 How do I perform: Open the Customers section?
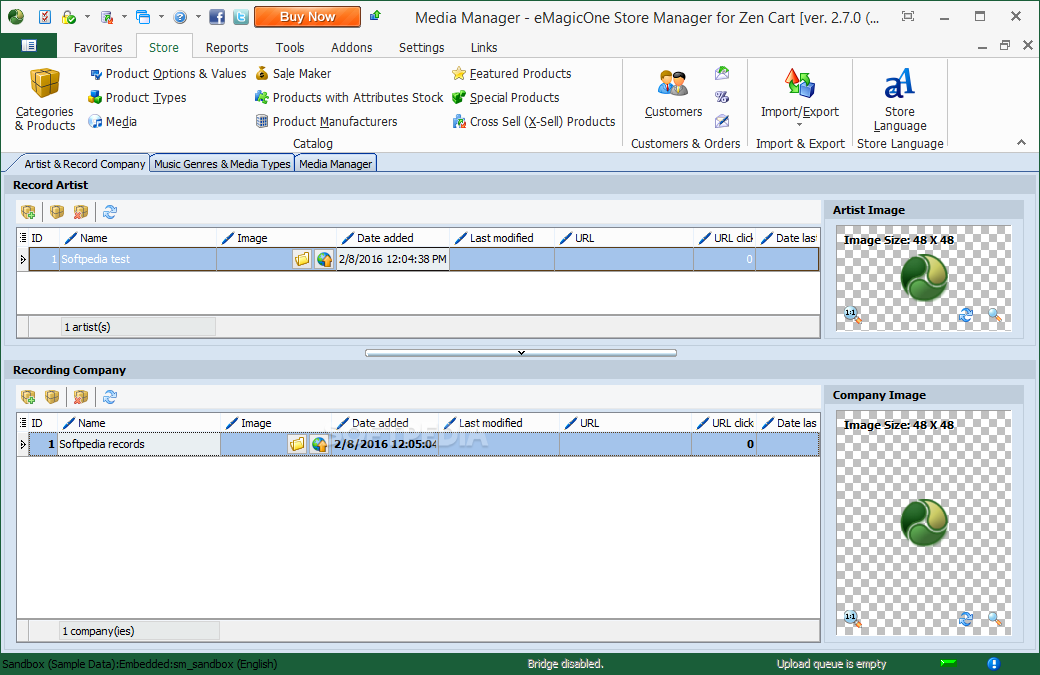pyautogui.click(x=673, y=93)
